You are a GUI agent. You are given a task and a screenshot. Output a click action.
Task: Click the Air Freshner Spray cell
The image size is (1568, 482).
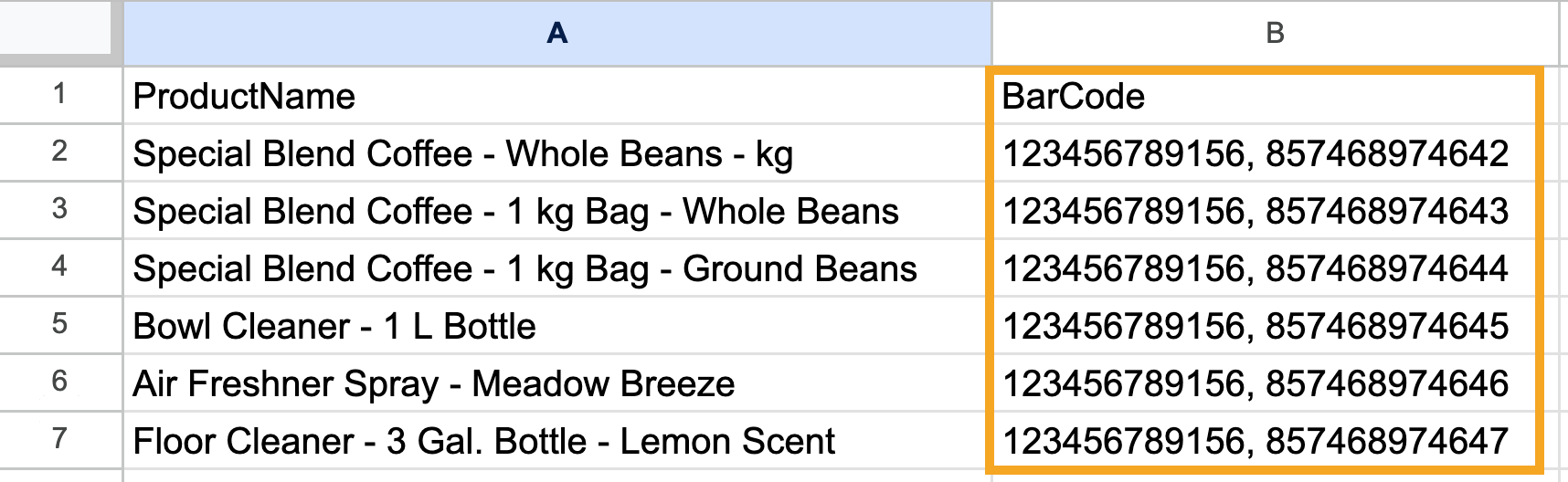pyautogui.click(x=556, y=383)
